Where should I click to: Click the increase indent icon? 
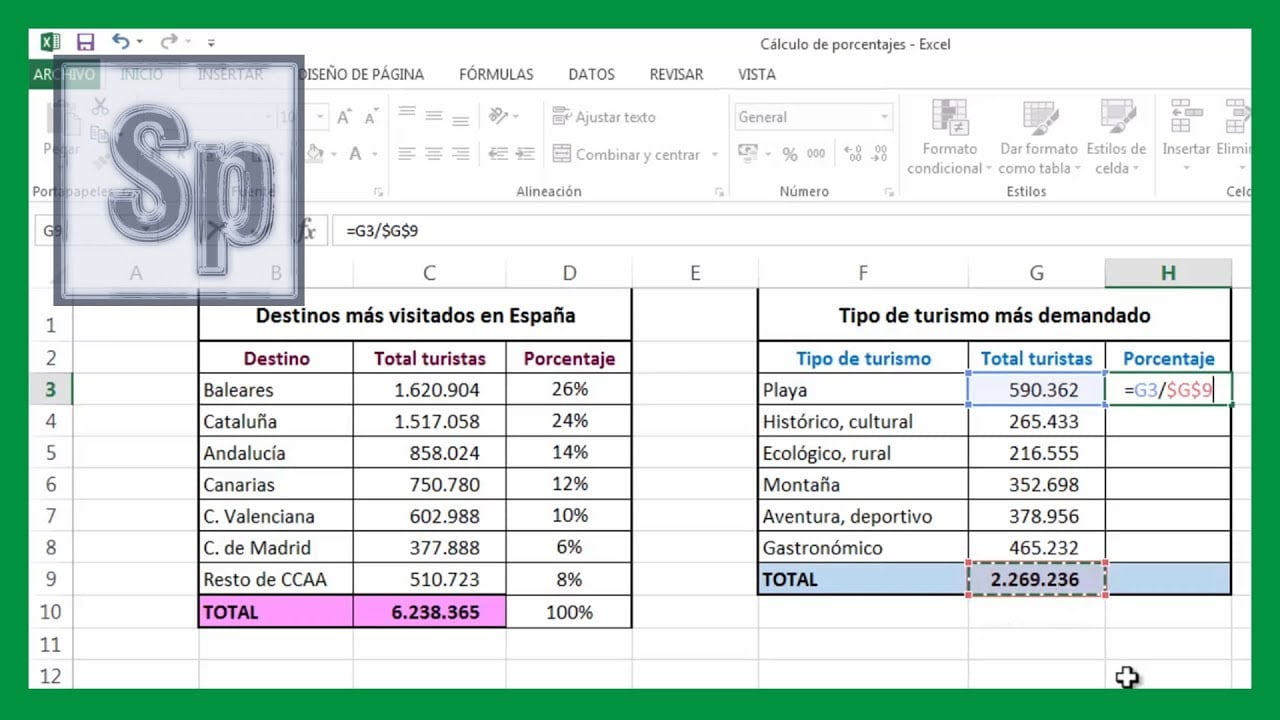click(x=524, y=154)
